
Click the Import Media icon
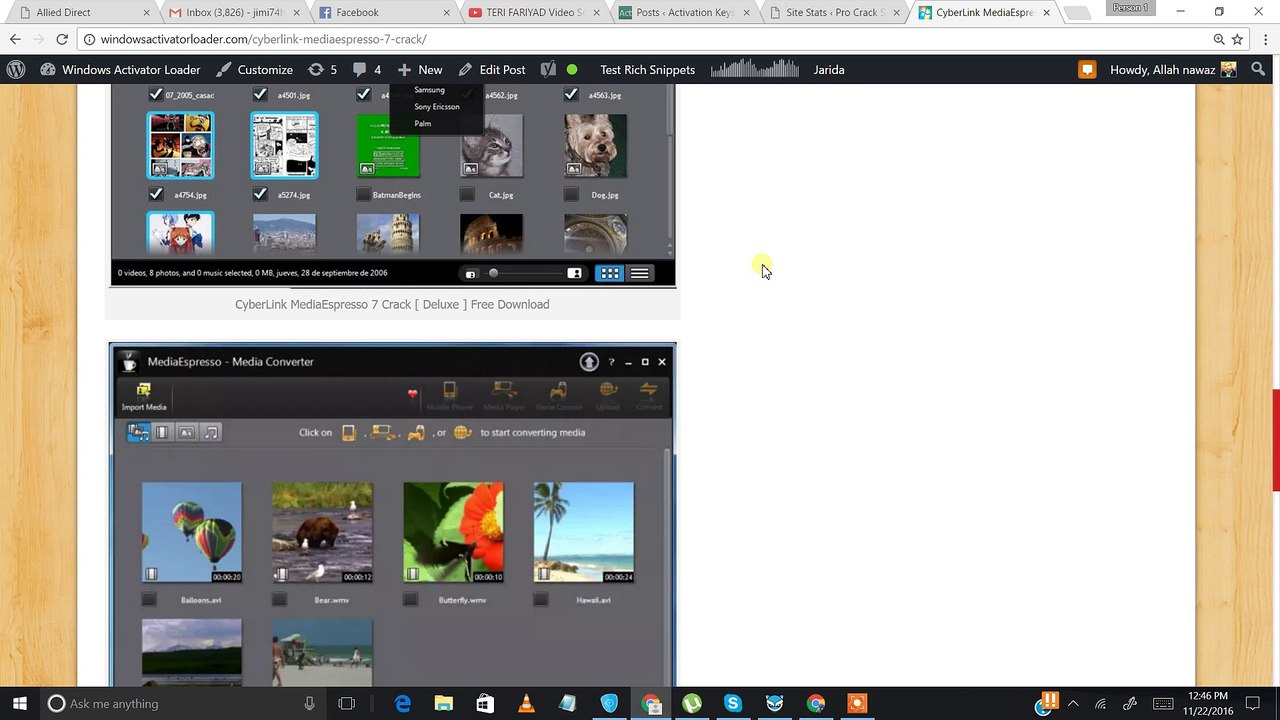click(144, 396)
